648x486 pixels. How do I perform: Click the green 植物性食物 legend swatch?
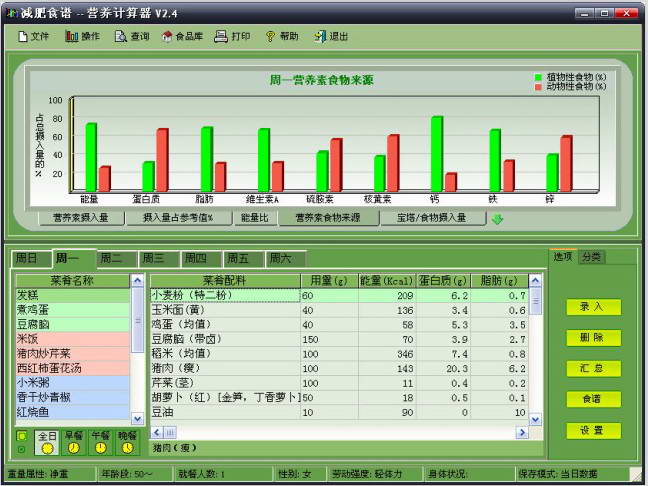coord(538,77)
